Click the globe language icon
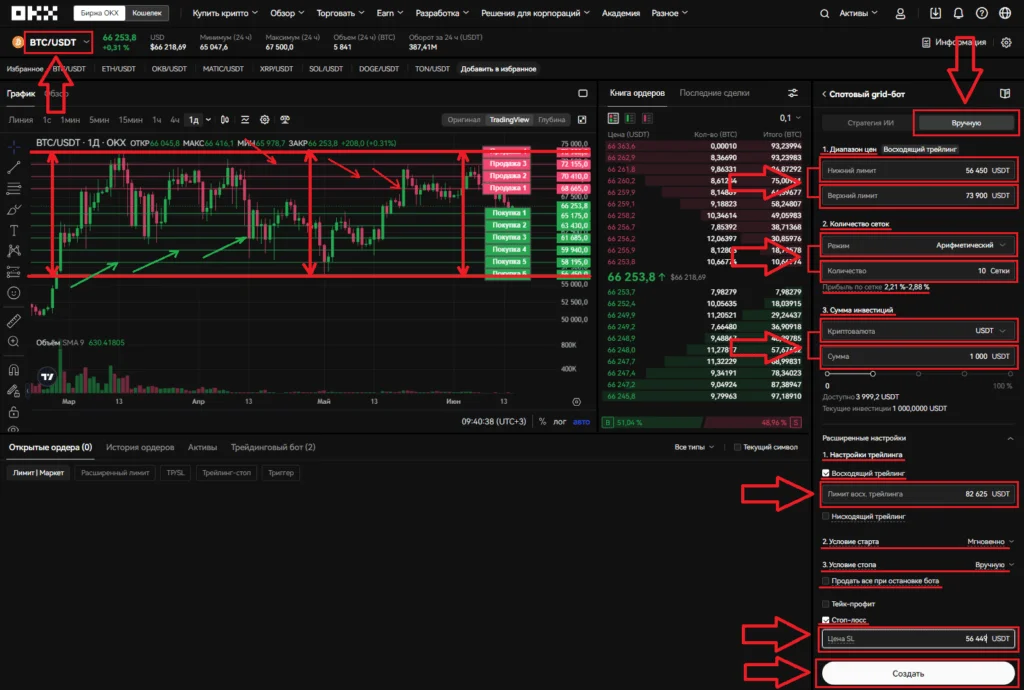Image resolution: width=1024 pixels, height=690 pixels. (1005, 13)
